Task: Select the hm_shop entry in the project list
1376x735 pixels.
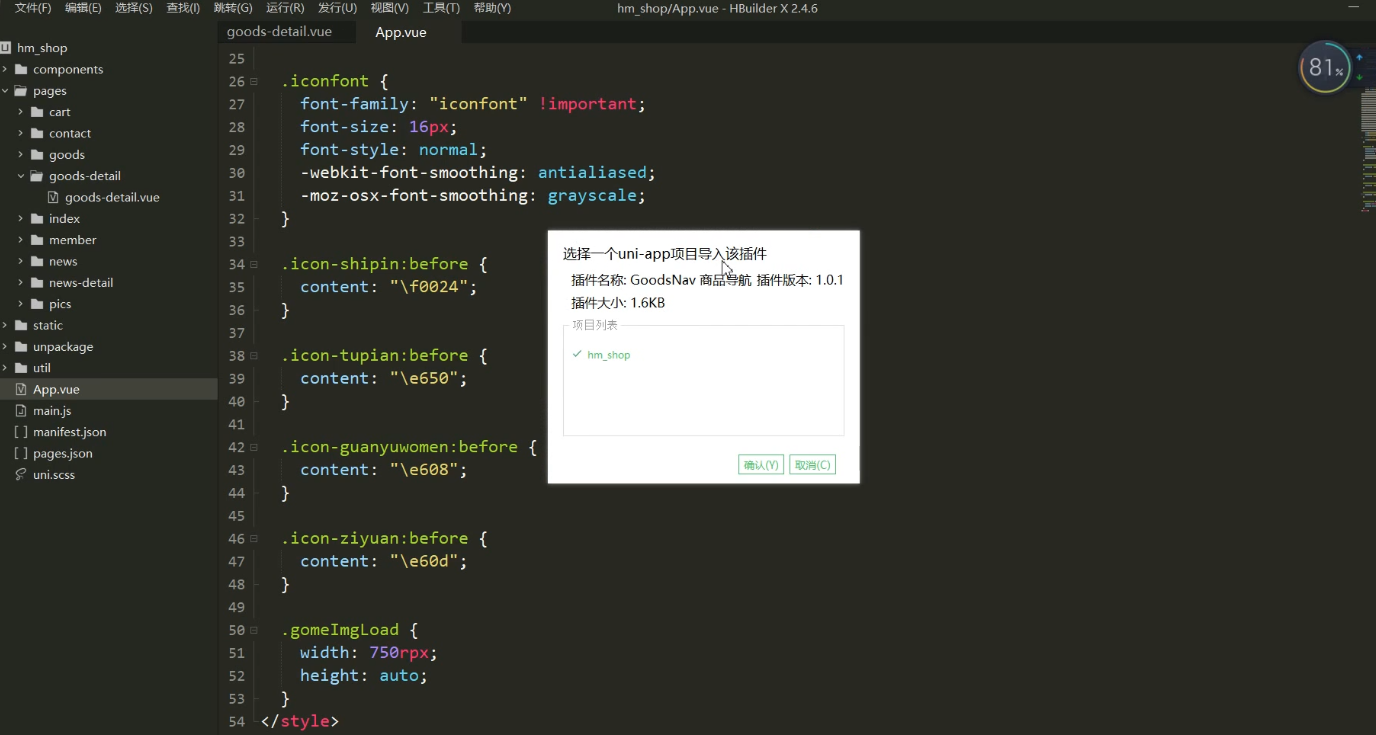Action: 609,355
